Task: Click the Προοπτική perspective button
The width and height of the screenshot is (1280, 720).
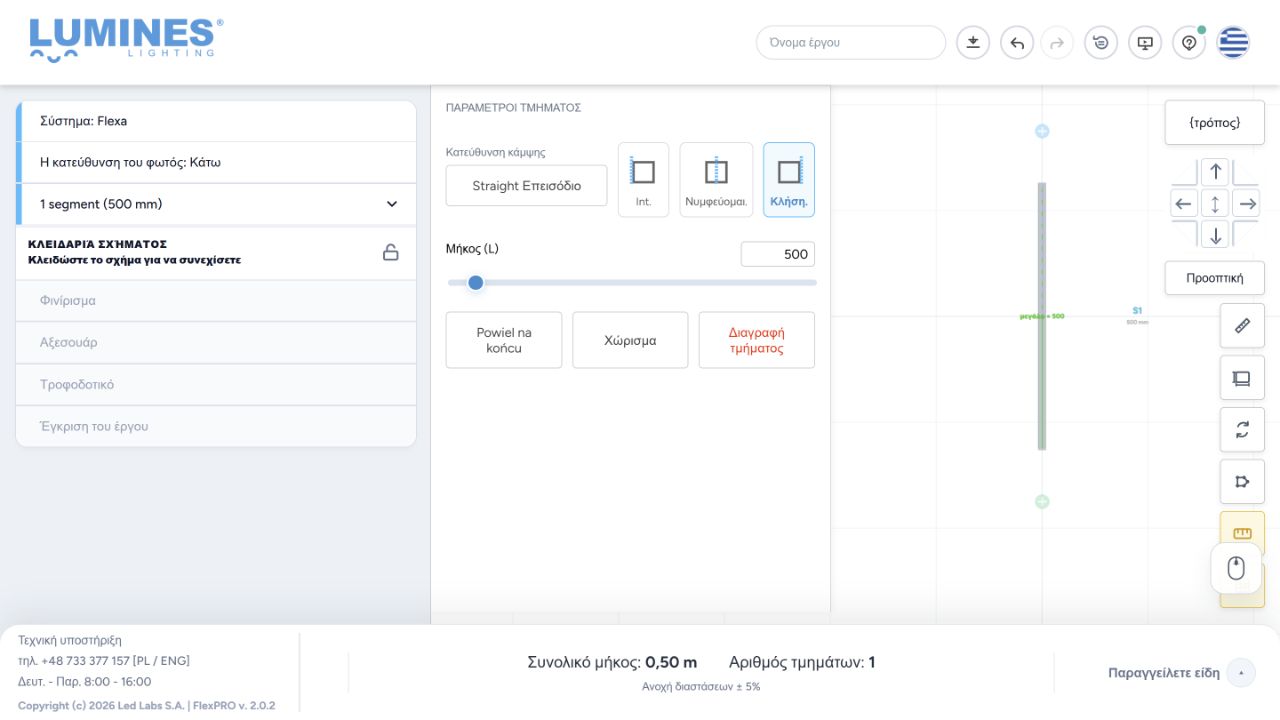Action: point(1215,278)
